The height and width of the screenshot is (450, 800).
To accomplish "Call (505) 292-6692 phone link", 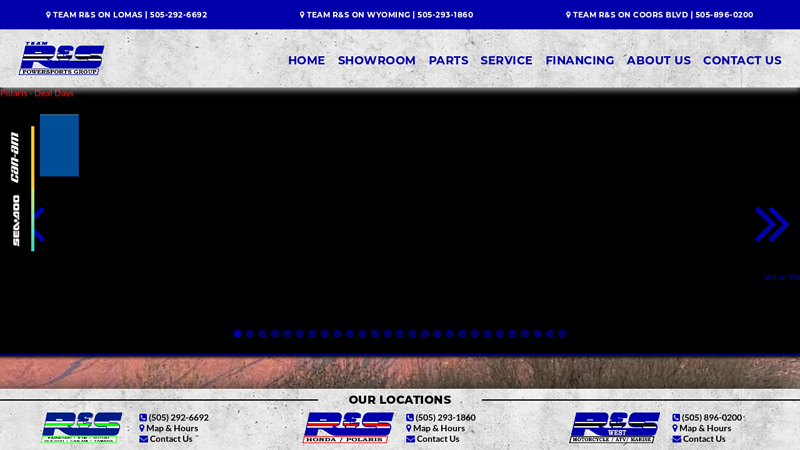I will pyautogui.click(x=179, y=417).
